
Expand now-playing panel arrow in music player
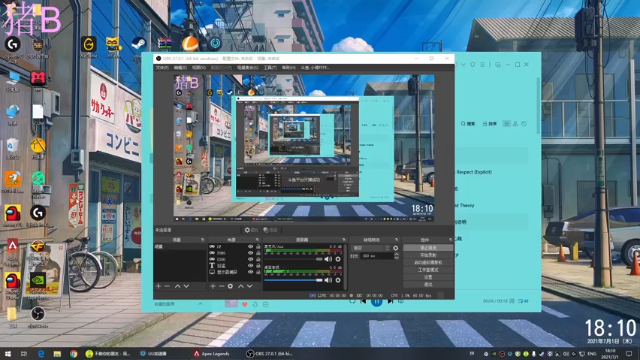200,304
